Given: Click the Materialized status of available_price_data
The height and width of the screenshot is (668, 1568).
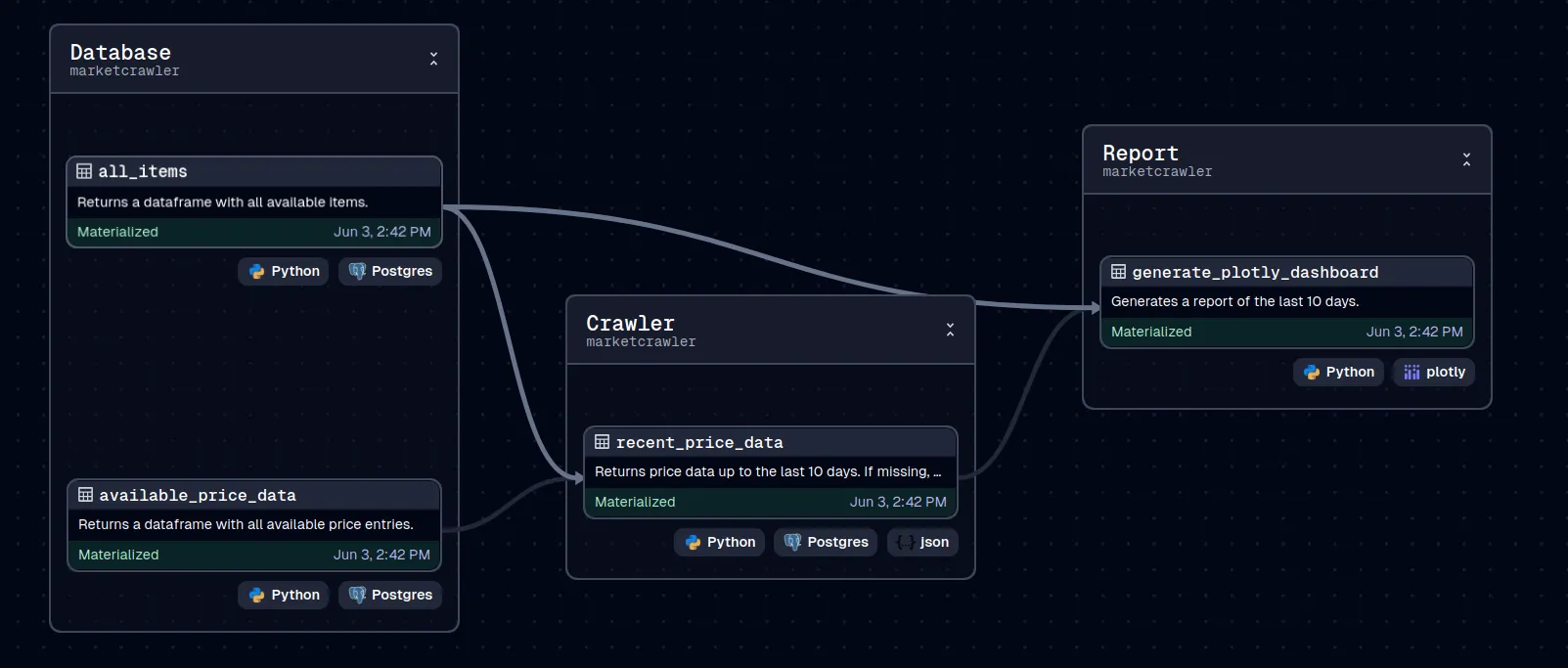Looking at the screenshot, I should (118, 555).
